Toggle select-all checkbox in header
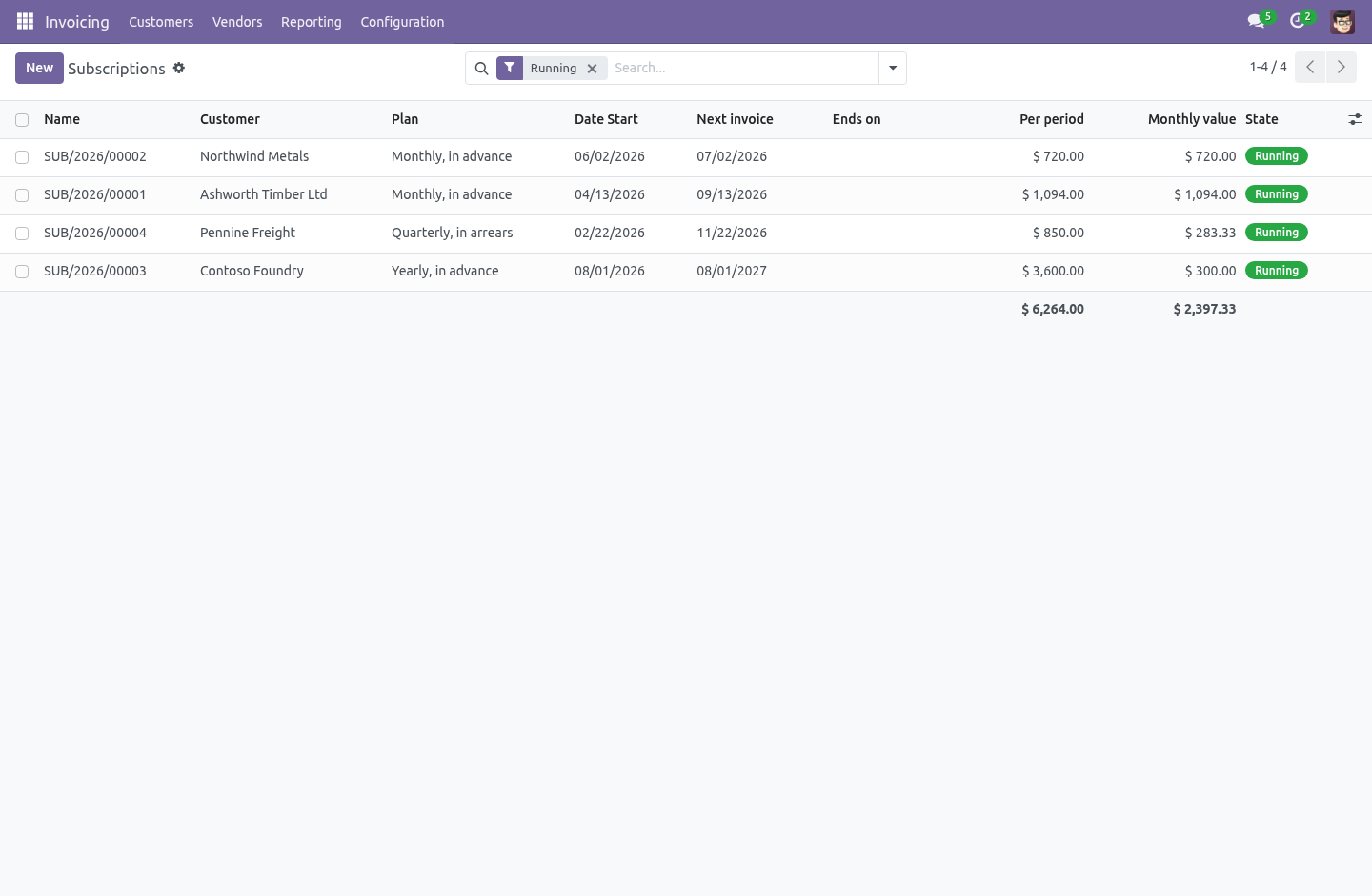 pyautogui.click(x=22, y=120)
